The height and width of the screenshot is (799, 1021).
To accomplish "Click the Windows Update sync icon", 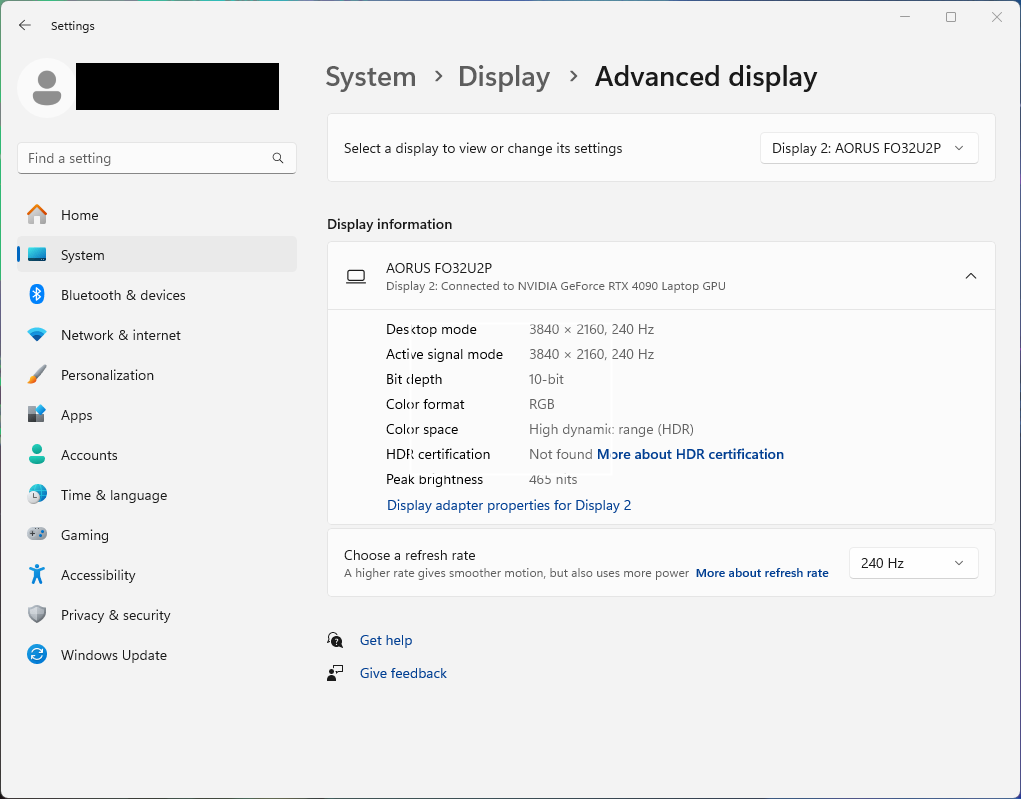I will point(37,654).
